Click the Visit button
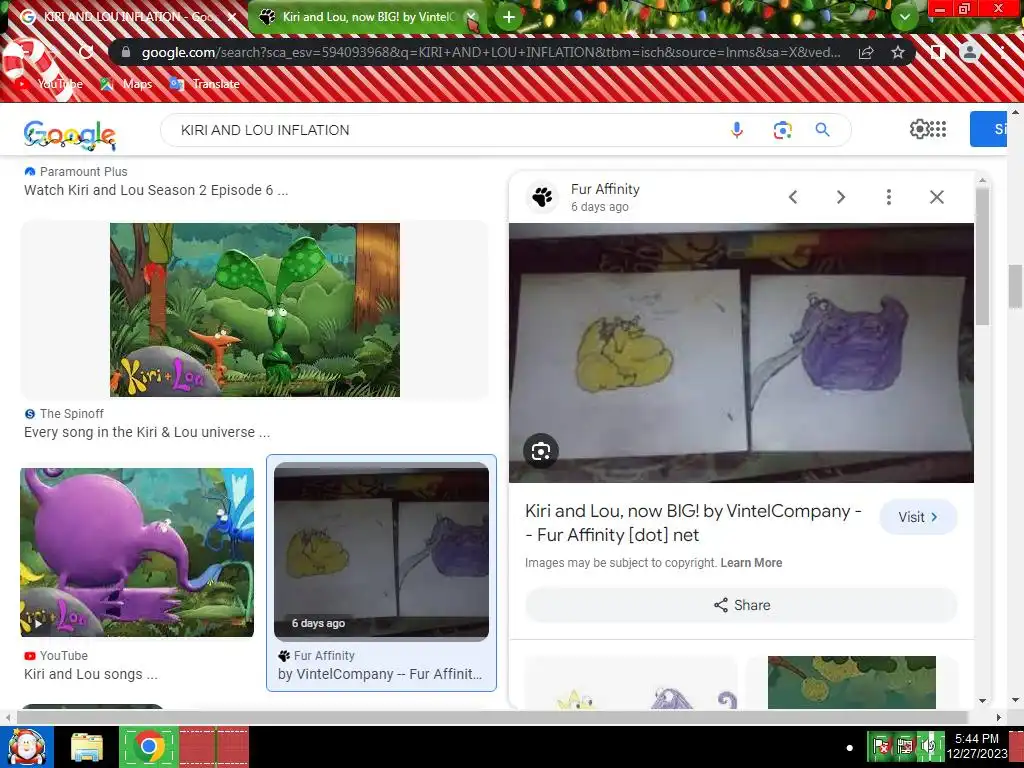Screen dimensions: 1024x768 click(x=918, y=517)
